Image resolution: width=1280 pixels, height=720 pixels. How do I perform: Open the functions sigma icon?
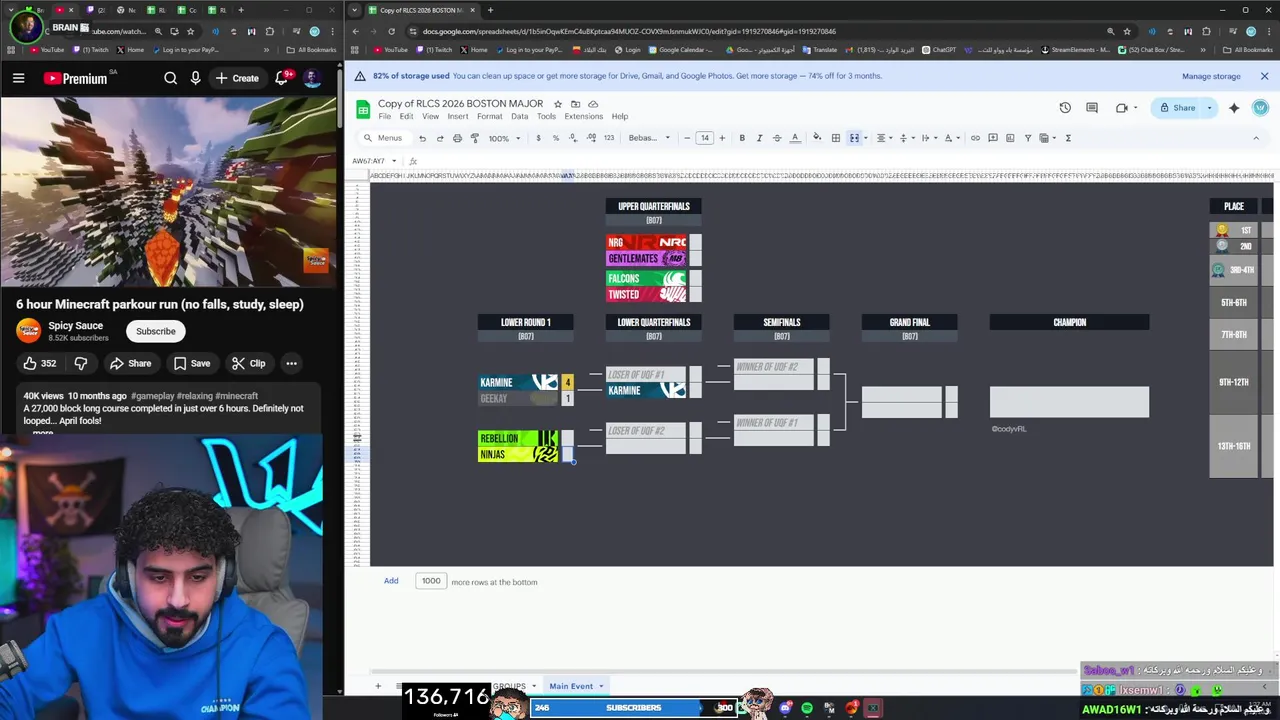pyautogui.click(x=1068, y=138)
